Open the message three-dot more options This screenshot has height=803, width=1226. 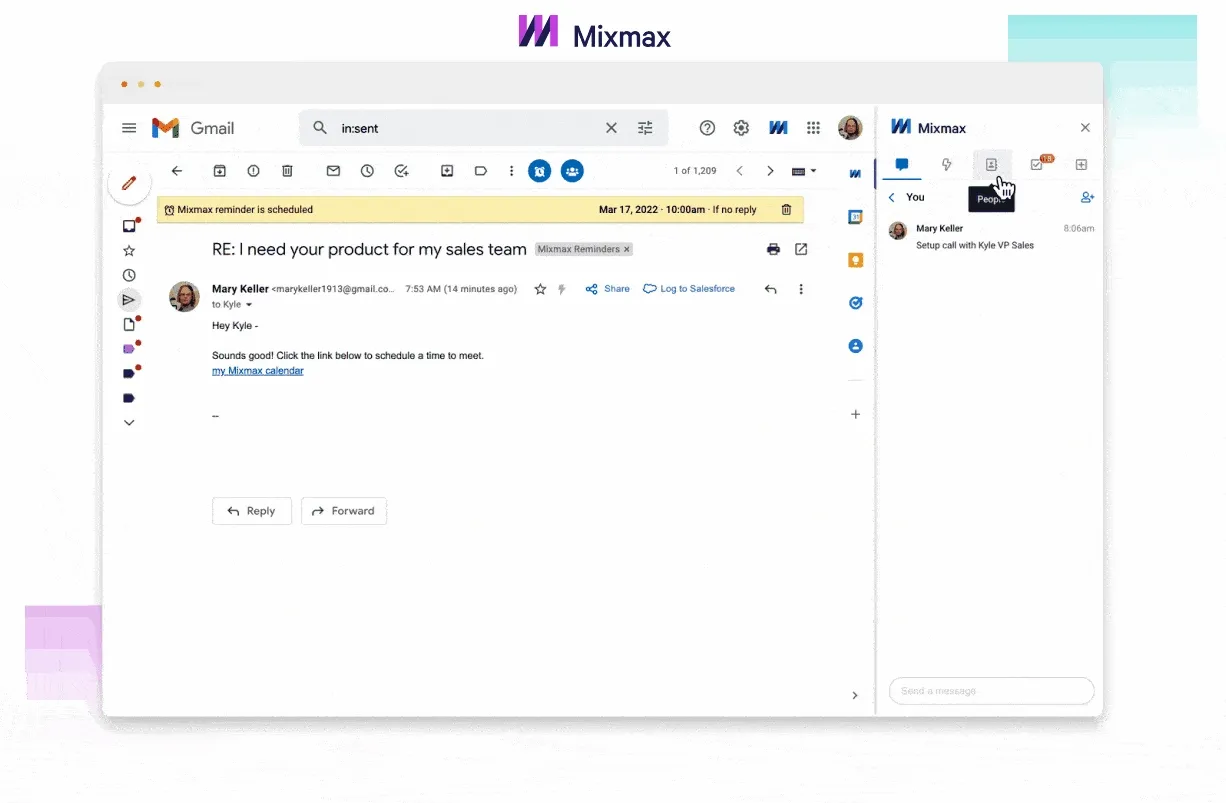[x=801, y=289]
